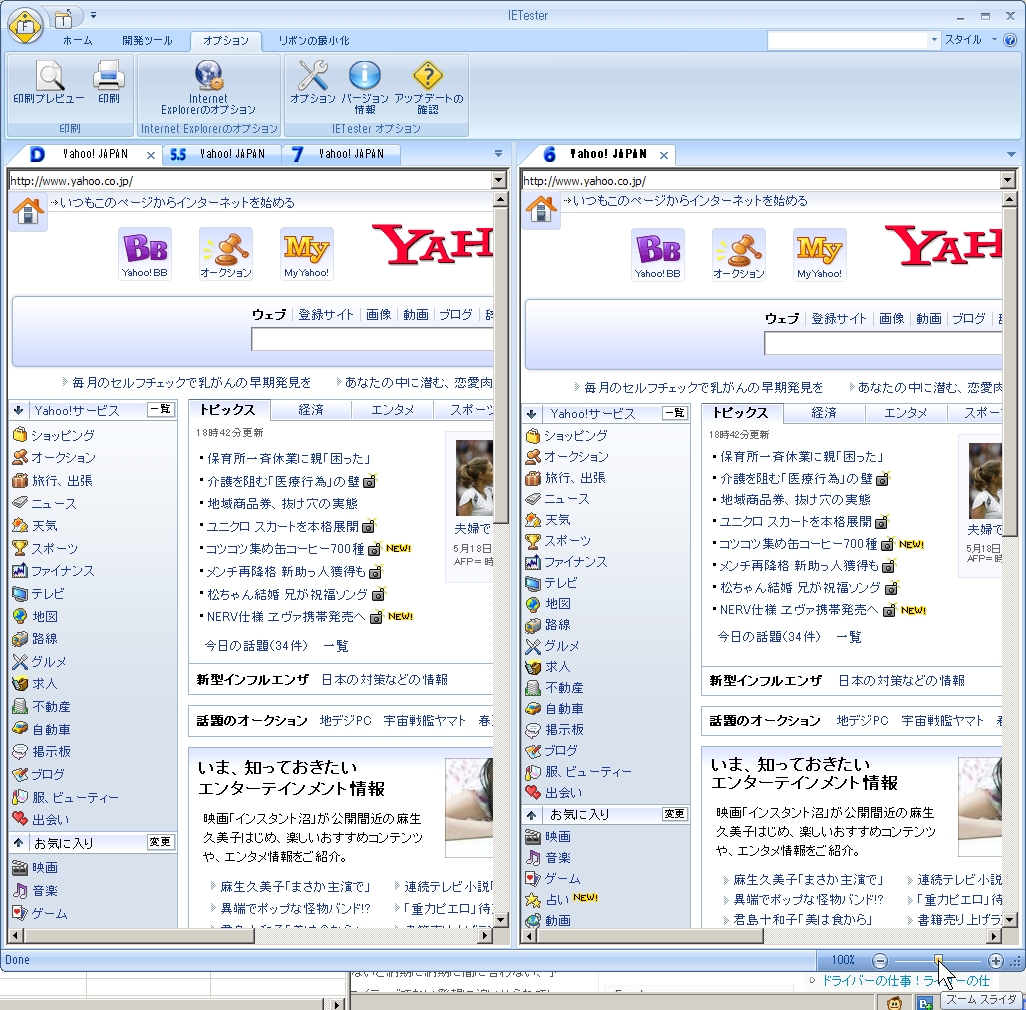
Task: Click 変更 button beside お気に入り, left pane
Action: point(160,843)
